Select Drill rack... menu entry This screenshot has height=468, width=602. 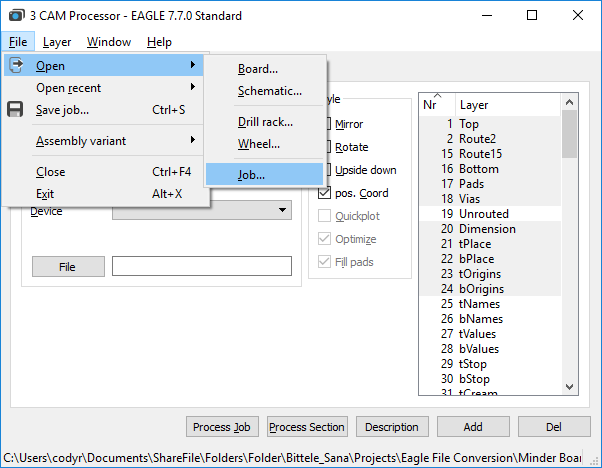tap(265, 122)
